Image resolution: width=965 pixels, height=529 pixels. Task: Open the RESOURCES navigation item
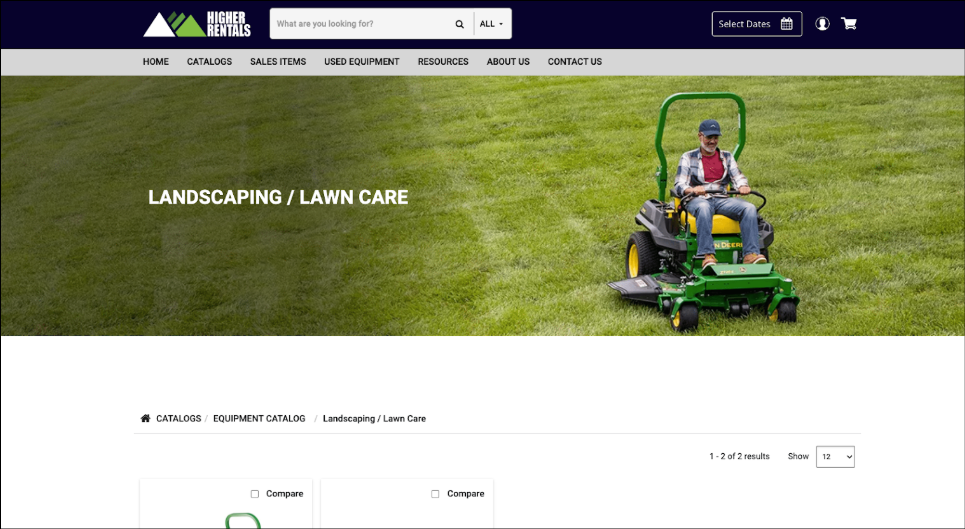443,62
